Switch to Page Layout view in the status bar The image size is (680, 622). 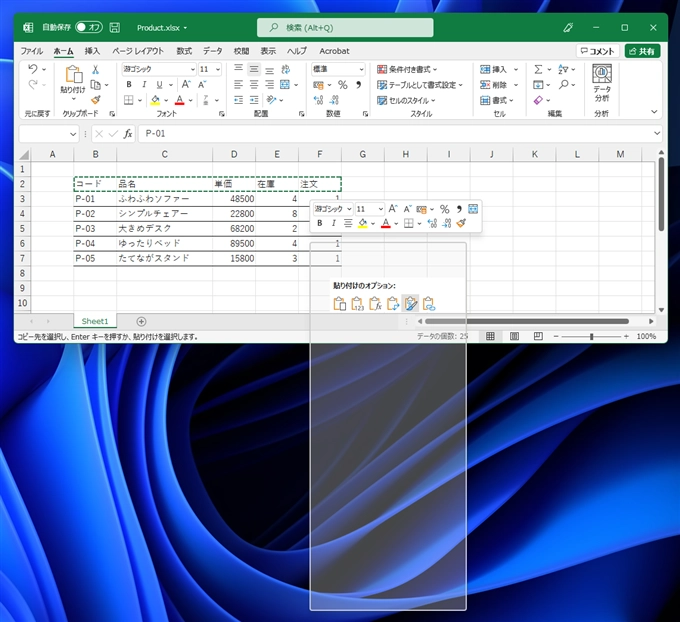[x=514, y=337]
